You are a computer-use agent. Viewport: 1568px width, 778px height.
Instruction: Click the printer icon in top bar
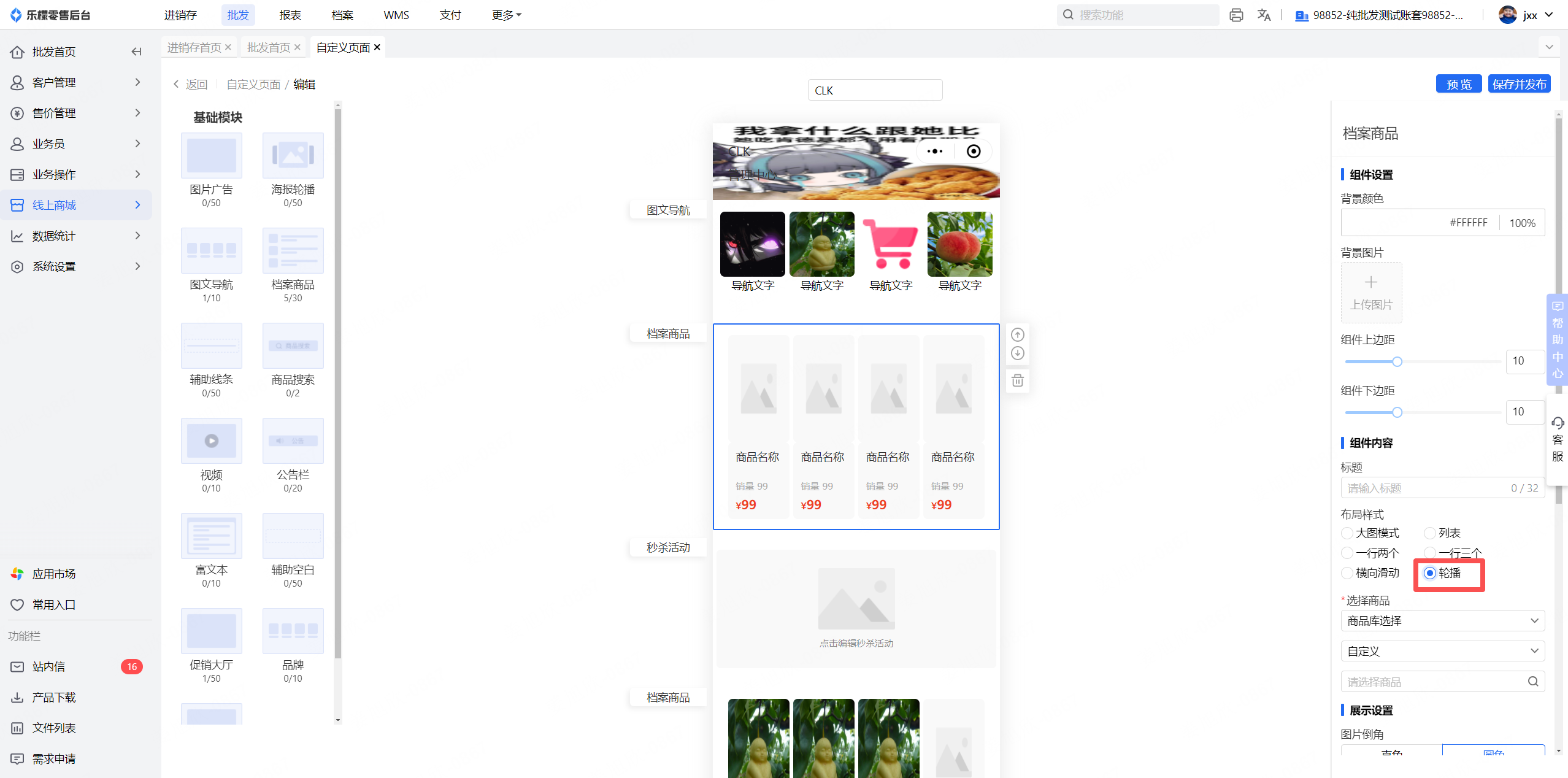[x=1236, y=15]
